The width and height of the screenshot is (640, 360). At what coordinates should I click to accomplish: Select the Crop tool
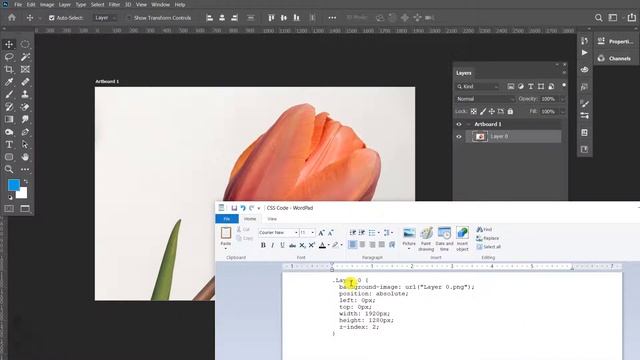(9, 69)
